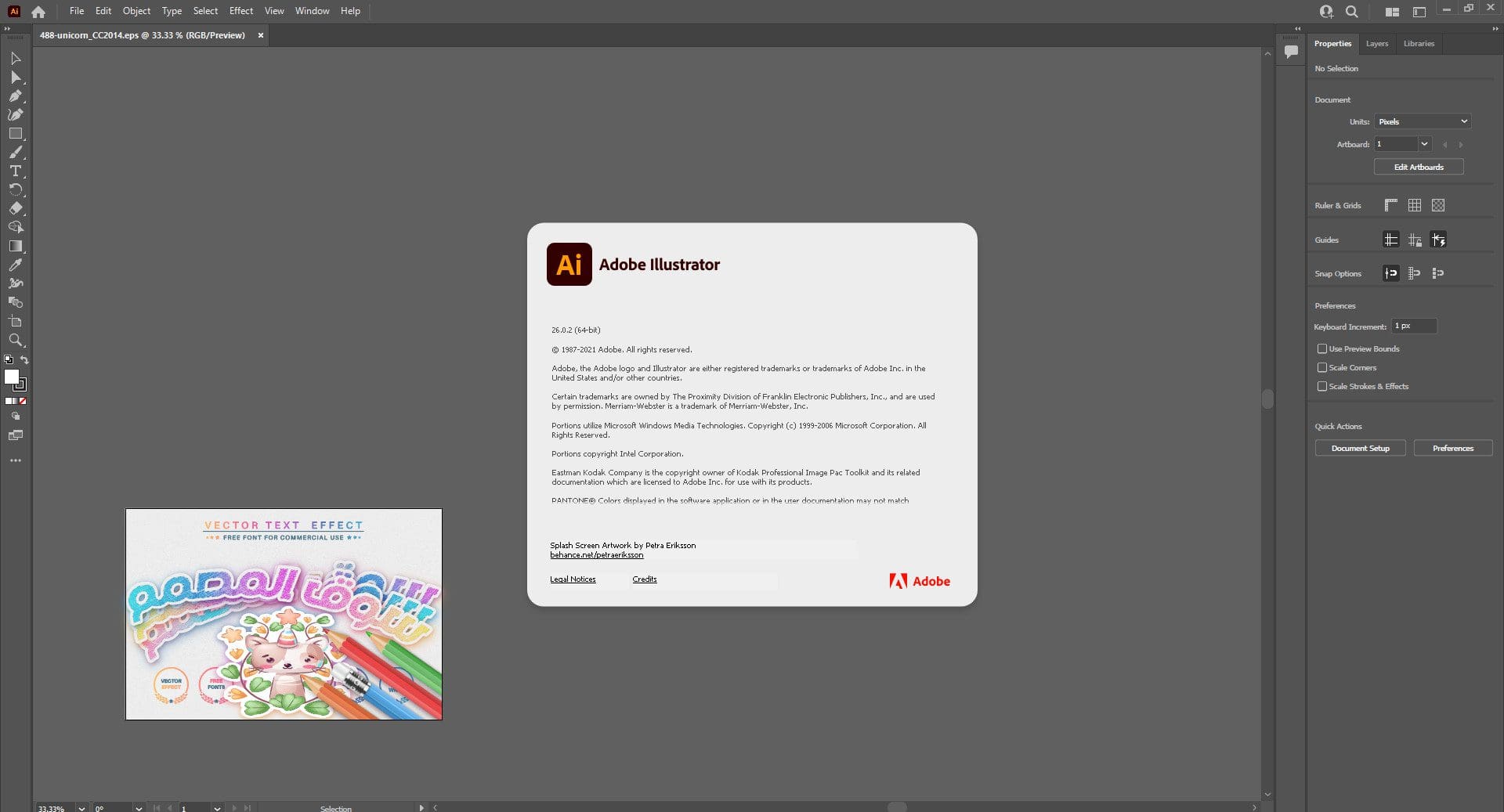
Task: Open rotate view angle dropdown
Action: (x=139, y=807)
